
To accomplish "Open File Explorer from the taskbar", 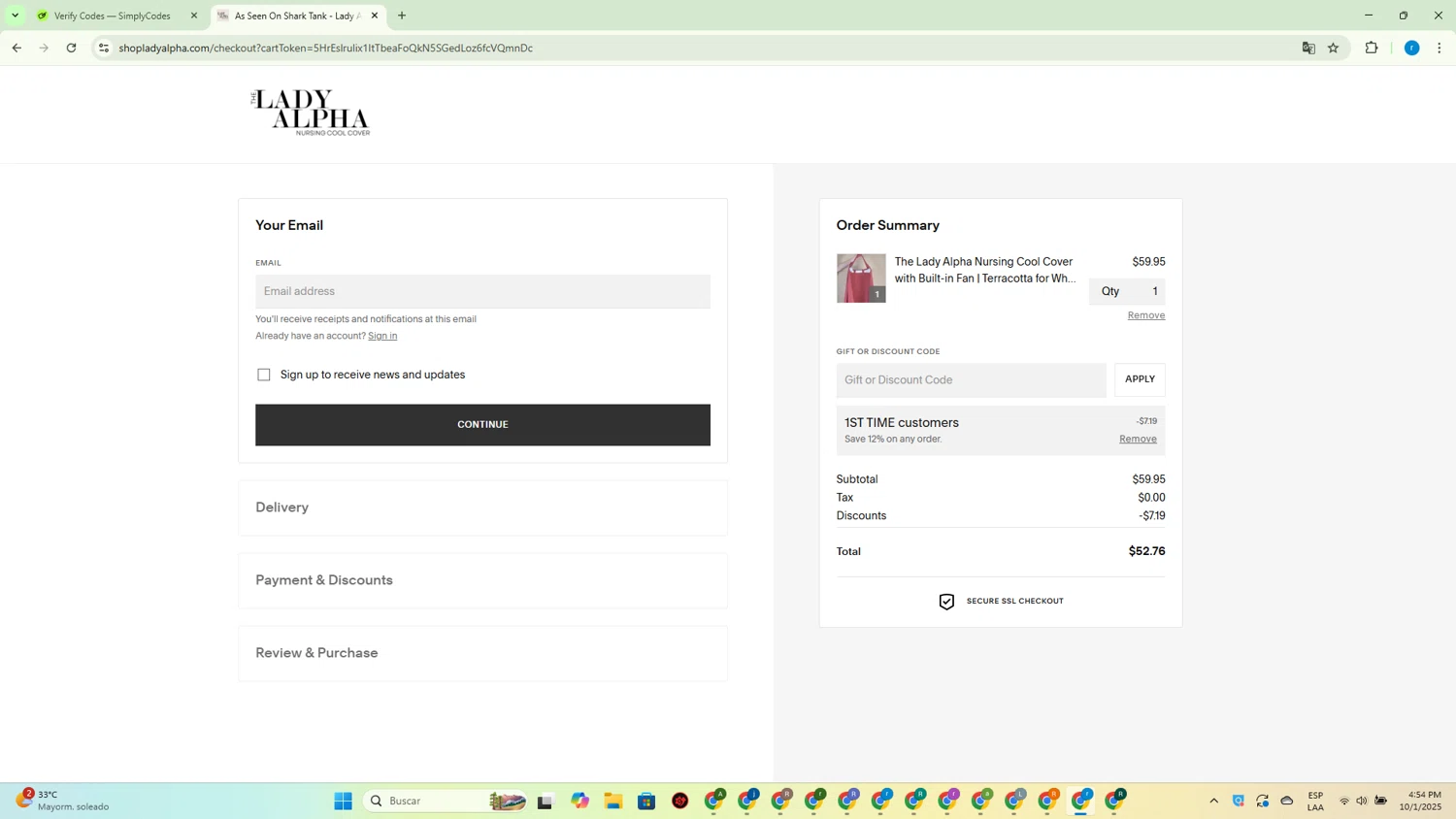I will 613,801.
